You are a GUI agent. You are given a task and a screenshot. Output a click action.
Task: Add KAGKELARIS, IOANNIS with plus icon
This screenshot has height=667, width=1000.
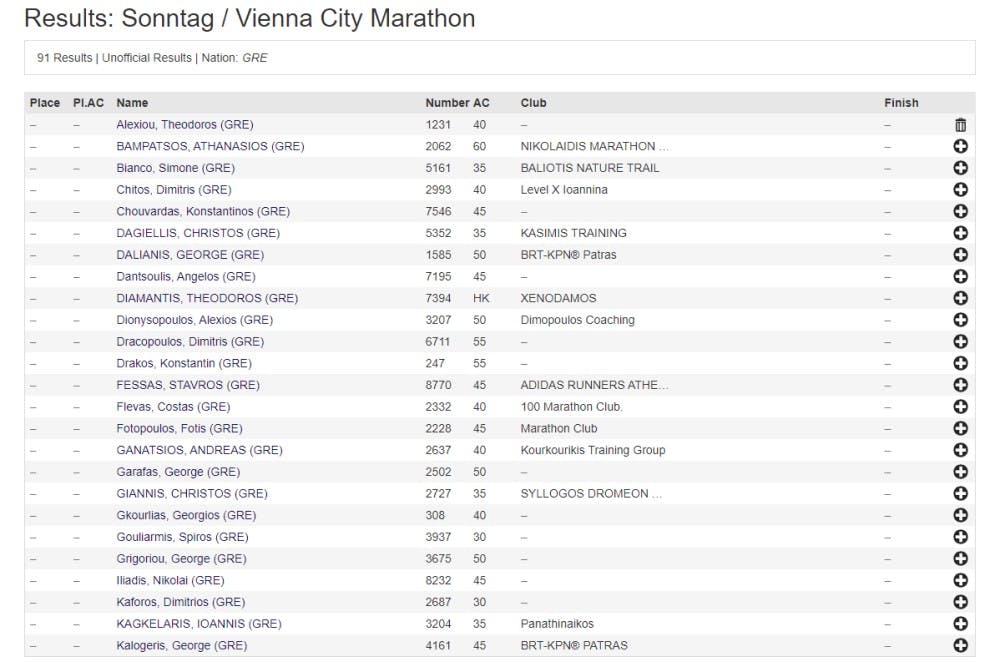click(x=961, y=624)
